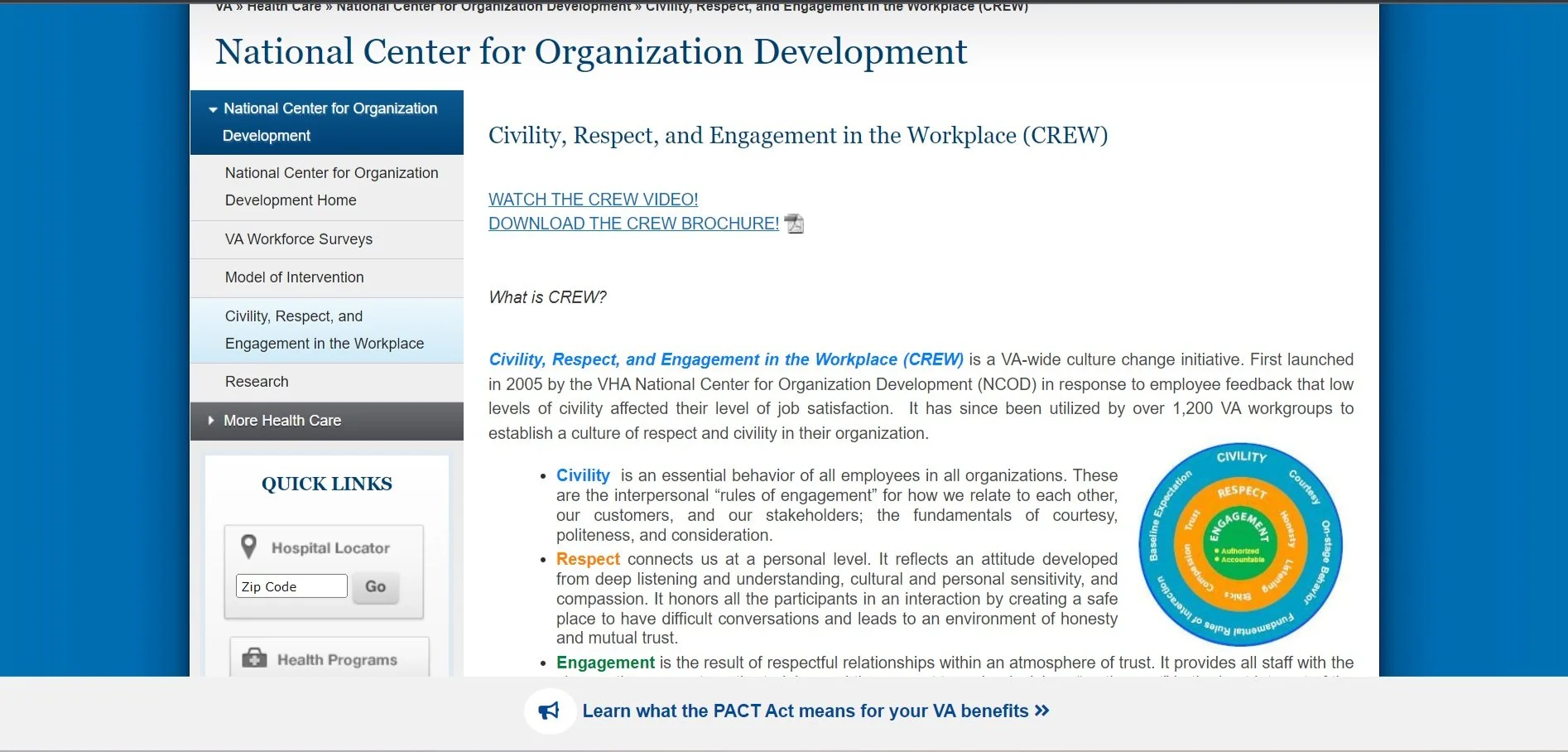Expand the More Health Care menu
The width and height of the screenshot is (1568, 752).
(327, 421)
